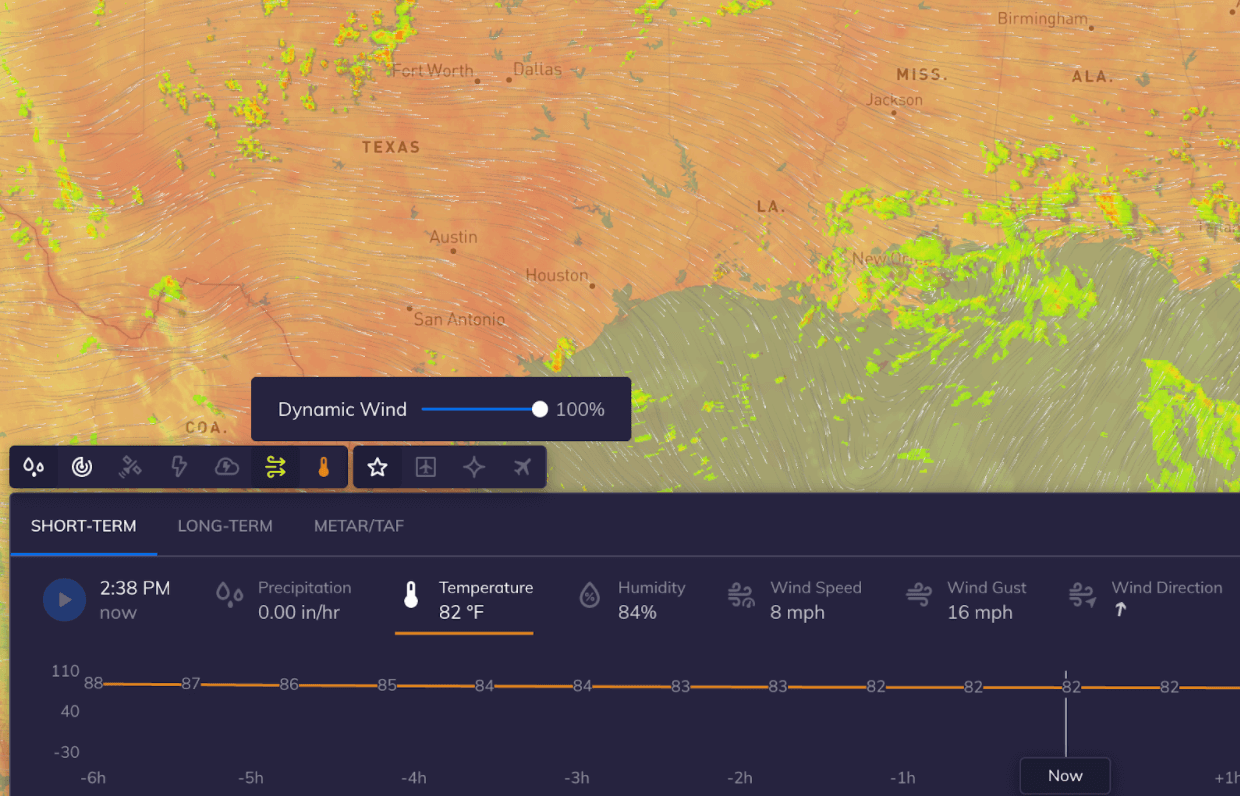Select the precipitation droplets layer icon

(x=33, y=466)
